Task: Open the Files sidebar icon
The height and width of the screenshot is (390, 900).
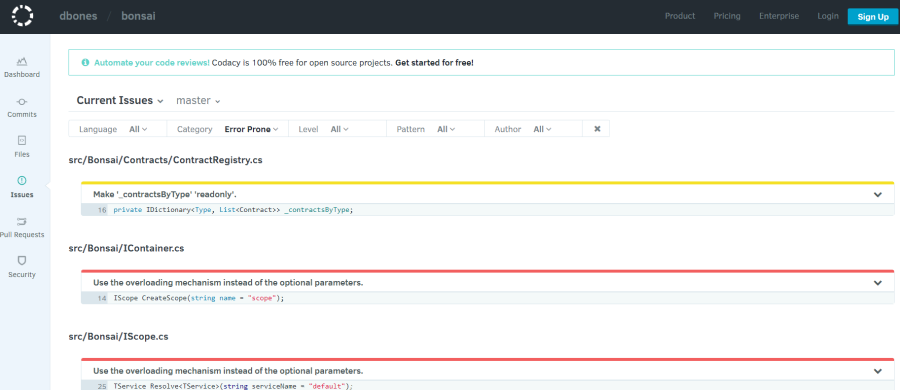Action: point(22,141)
